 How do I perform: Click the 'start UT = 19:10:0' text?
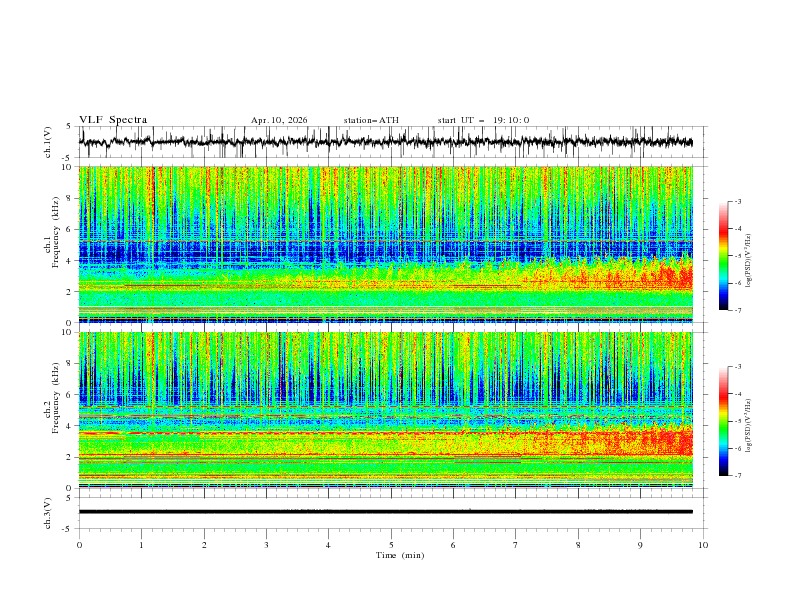click(483, 120)
